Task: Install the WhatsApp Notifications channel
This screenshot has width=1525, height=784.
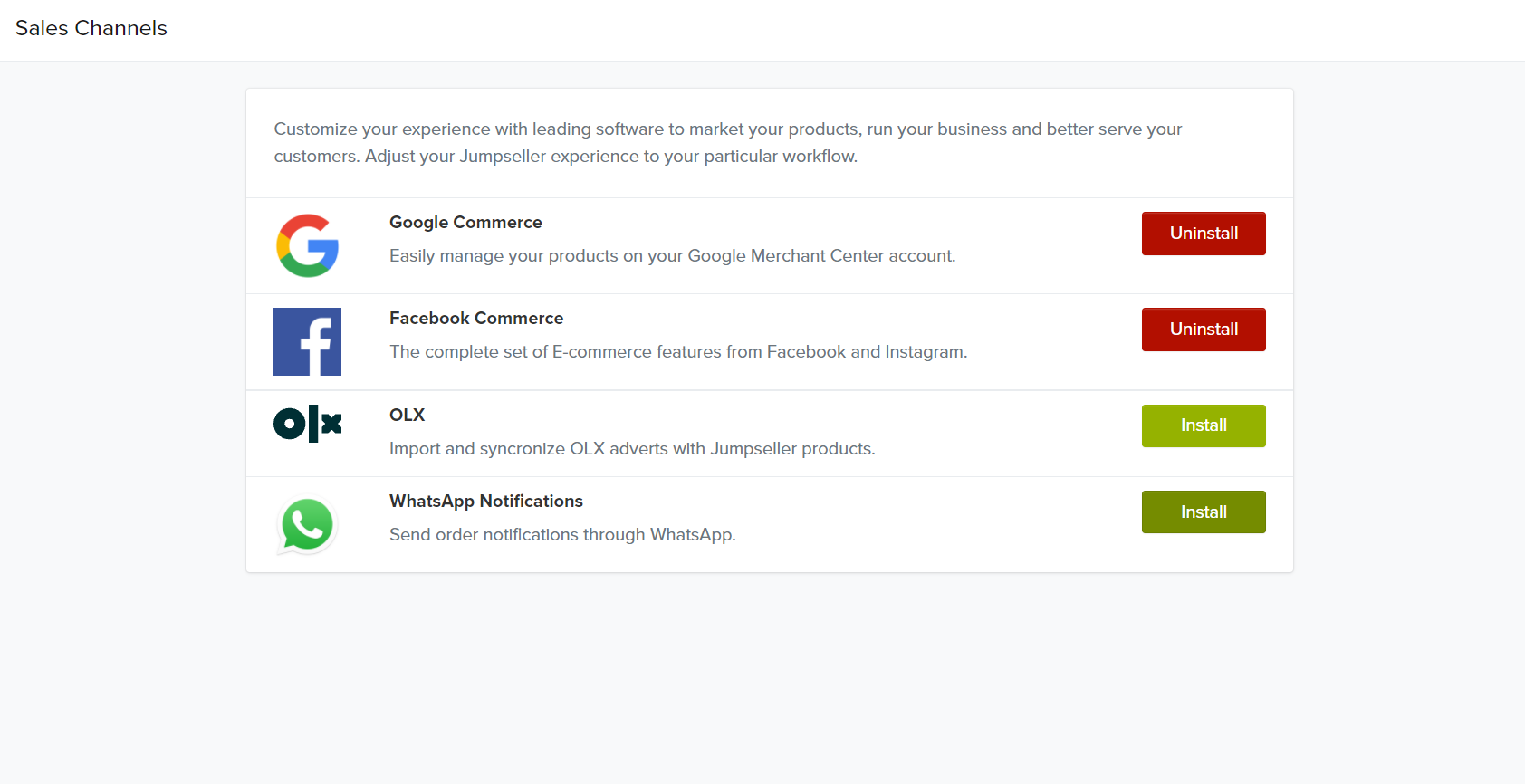Action: tap(1204, 512)
